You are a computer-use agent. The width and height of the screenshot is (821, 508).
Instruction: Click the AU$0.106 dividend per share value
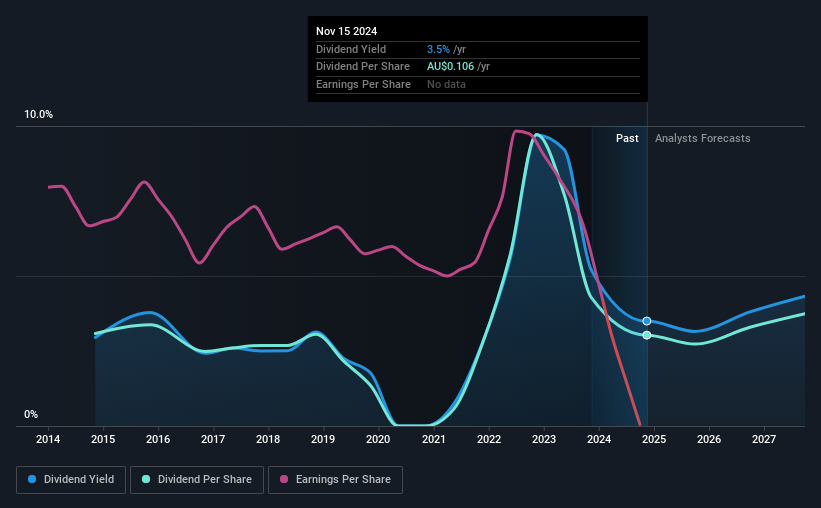pyautogui.click(x=450, y=67)
